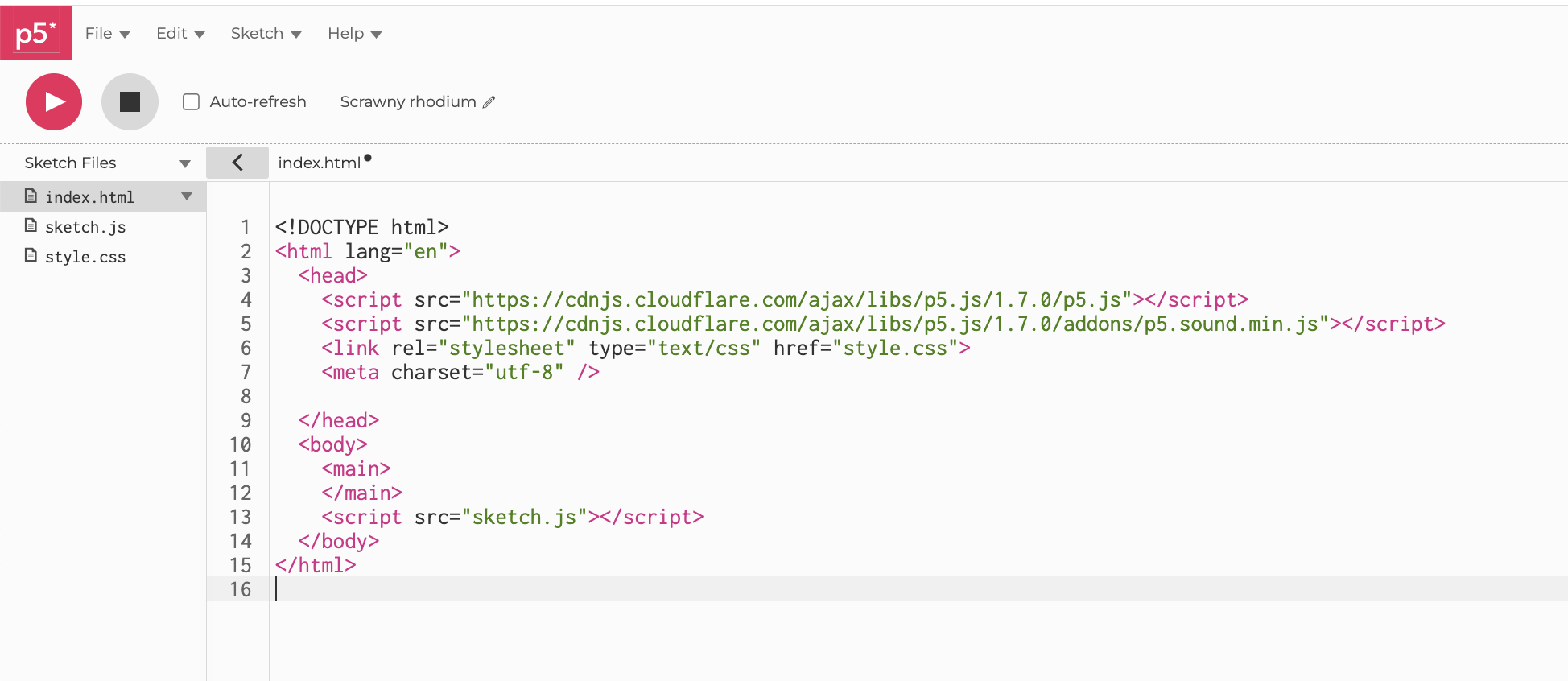The height and width of the screenshot is (681, 1568).
Task: Start the sketch with the Play button
Action: tap(54, 101)
